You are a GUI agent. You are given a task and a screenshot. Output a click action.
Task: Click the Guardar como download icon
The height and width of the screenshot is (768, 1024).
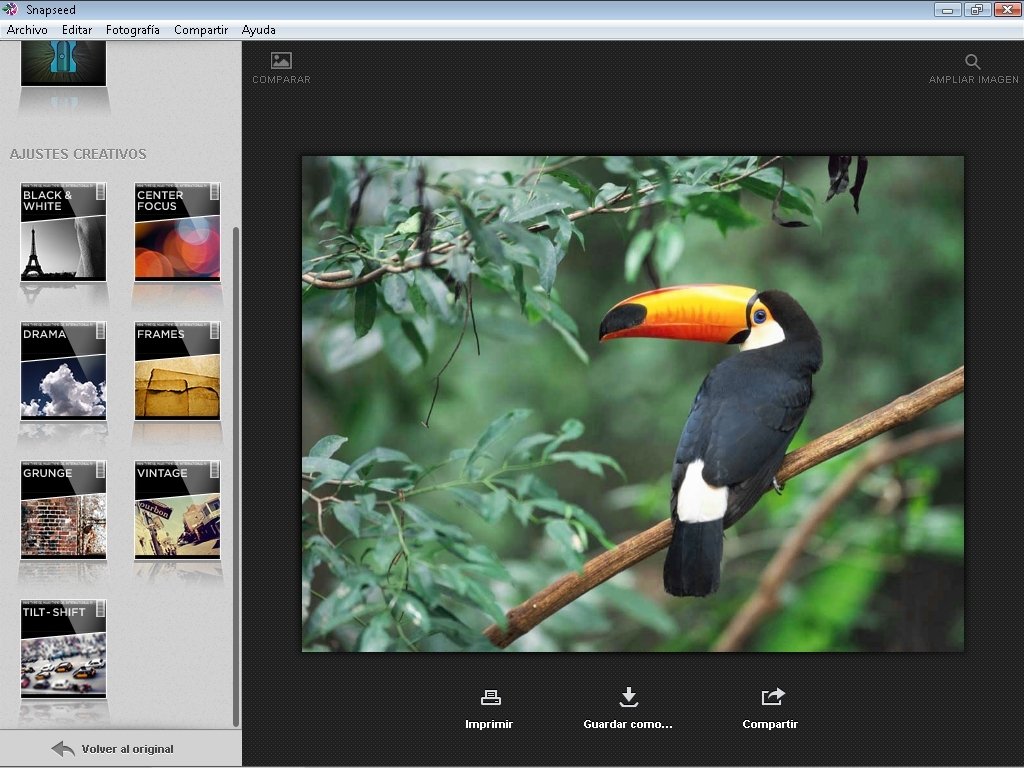click(628, 697)
